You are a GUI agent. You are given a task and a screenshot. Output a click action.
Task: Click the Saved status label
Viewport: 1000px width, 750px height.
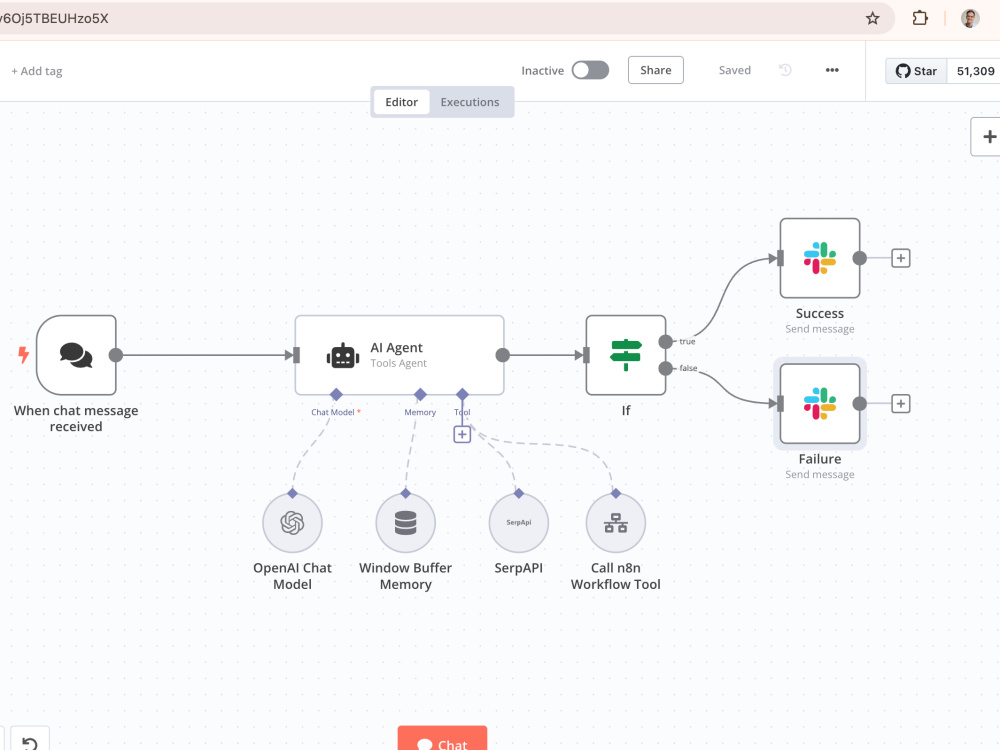click(x=735, y=70)
